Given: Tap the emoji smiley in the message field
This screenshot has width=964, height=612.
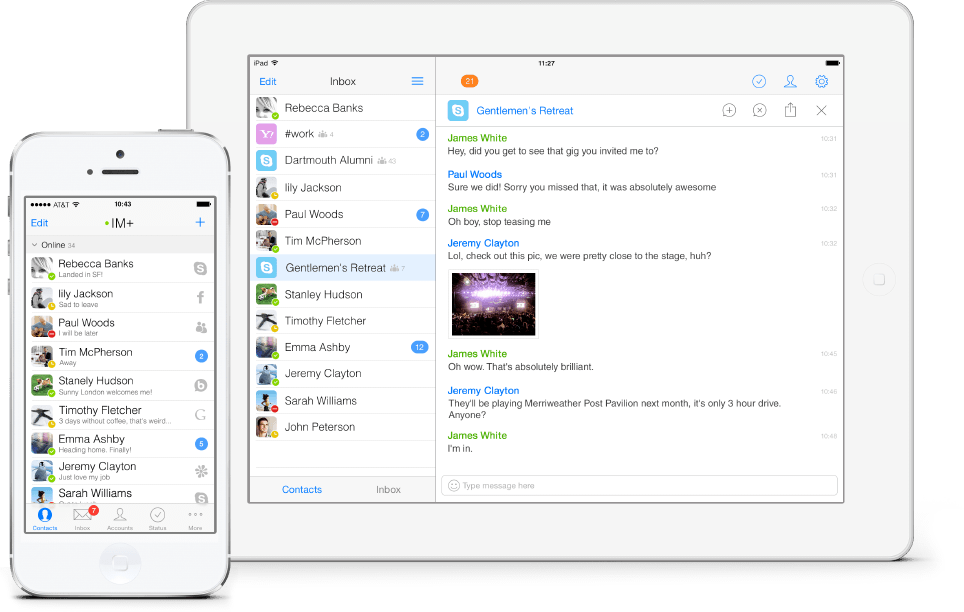Looking at the screenshot, I should [452, 485].
